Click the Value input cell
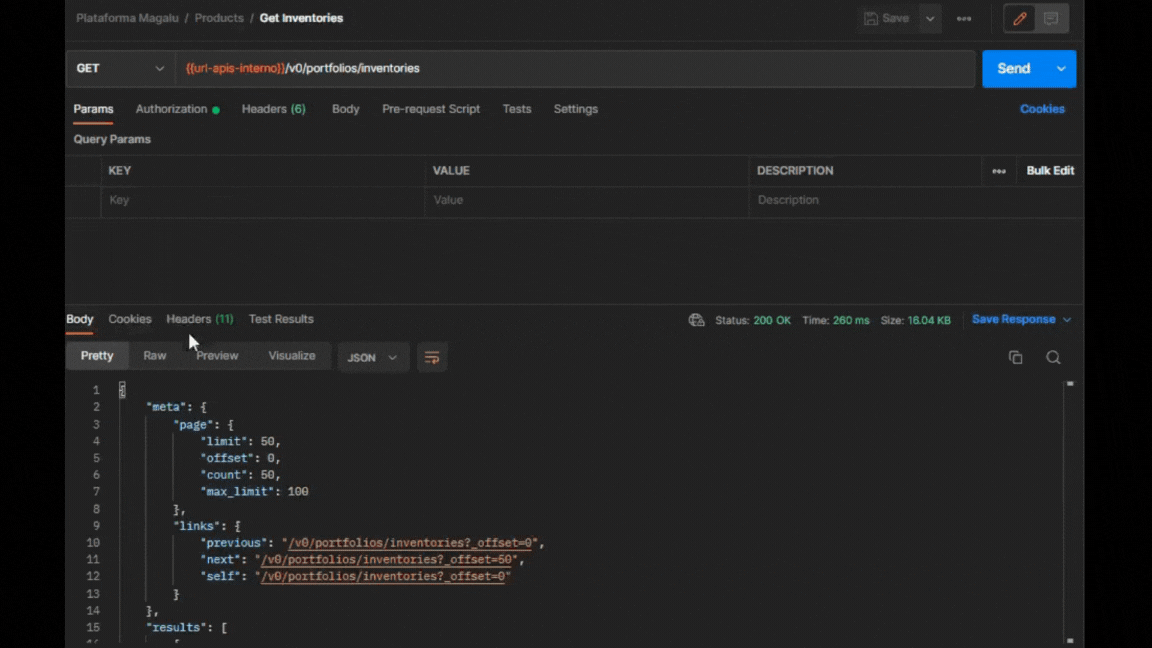Screen dimensions: 1152x648 coord(586,200)
